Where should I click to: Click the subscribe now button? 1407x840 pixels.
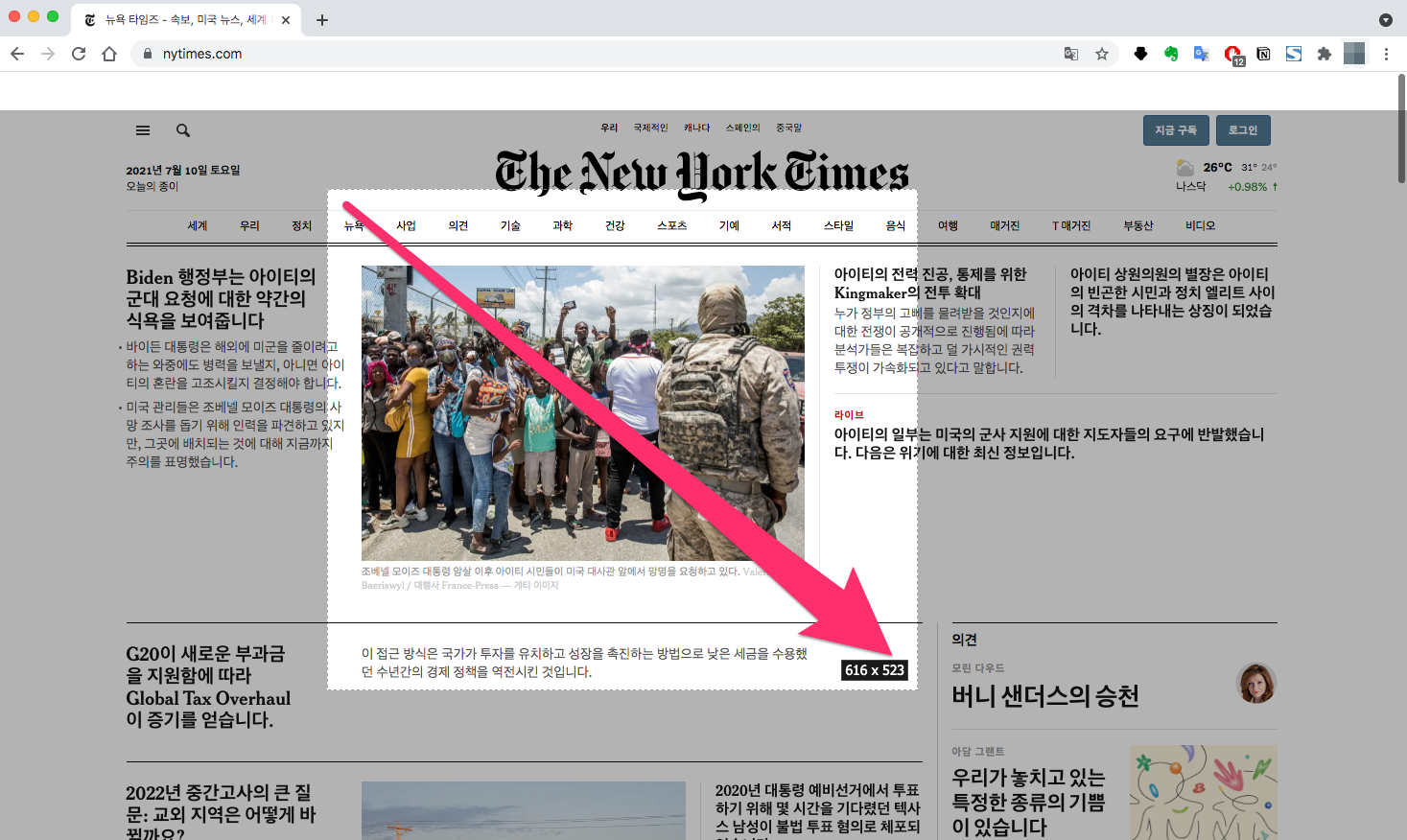tap(1176, 130)
